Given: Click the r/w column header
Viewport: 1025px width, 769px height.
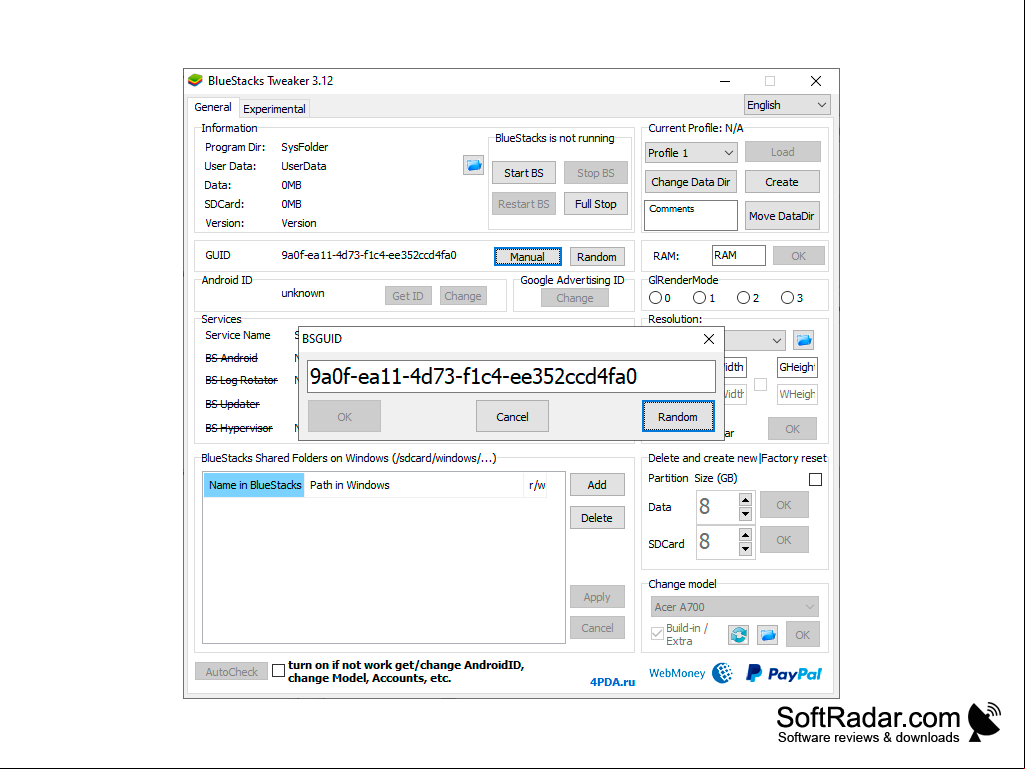Looking at the screenshot, I should [537, 485].
